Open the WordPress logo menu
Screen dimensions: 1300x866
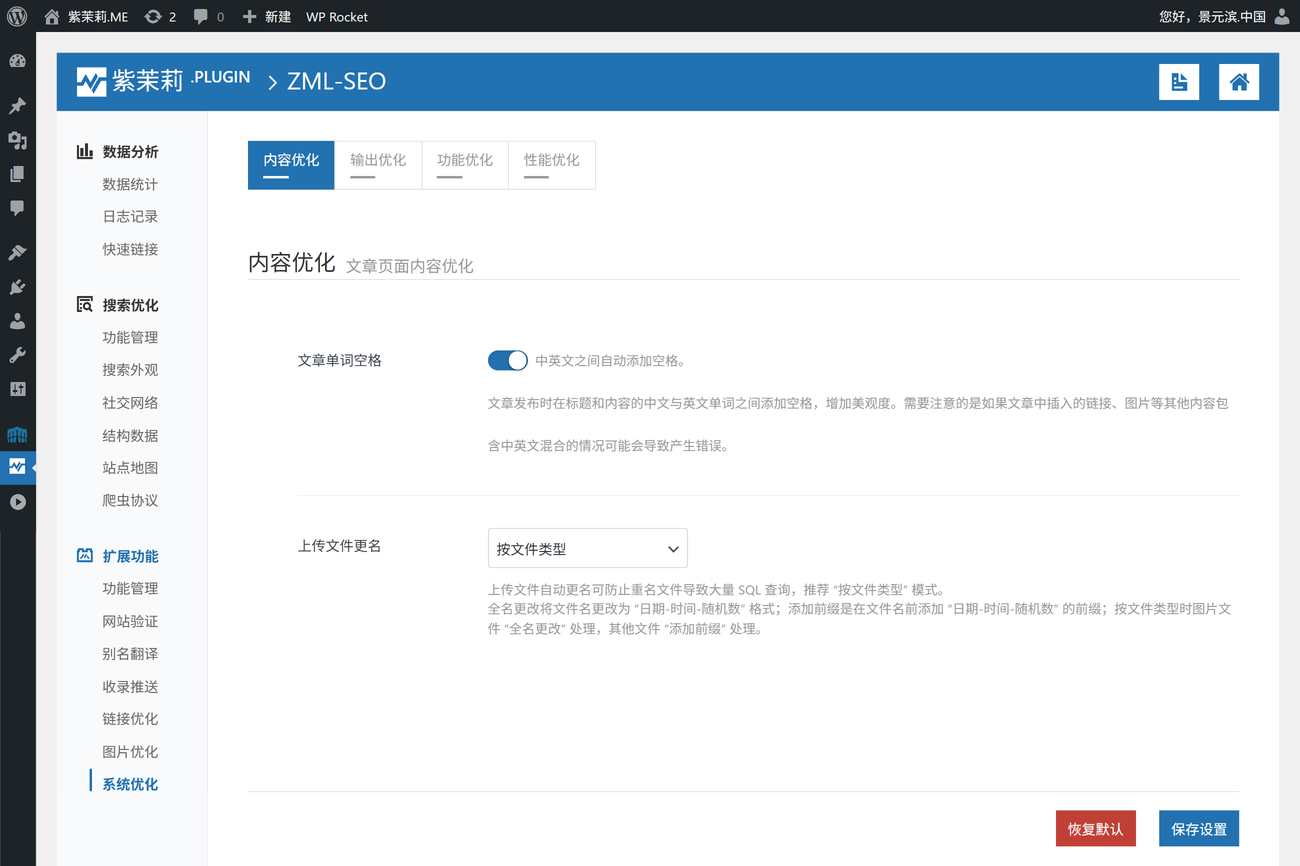tap(17, 16)
